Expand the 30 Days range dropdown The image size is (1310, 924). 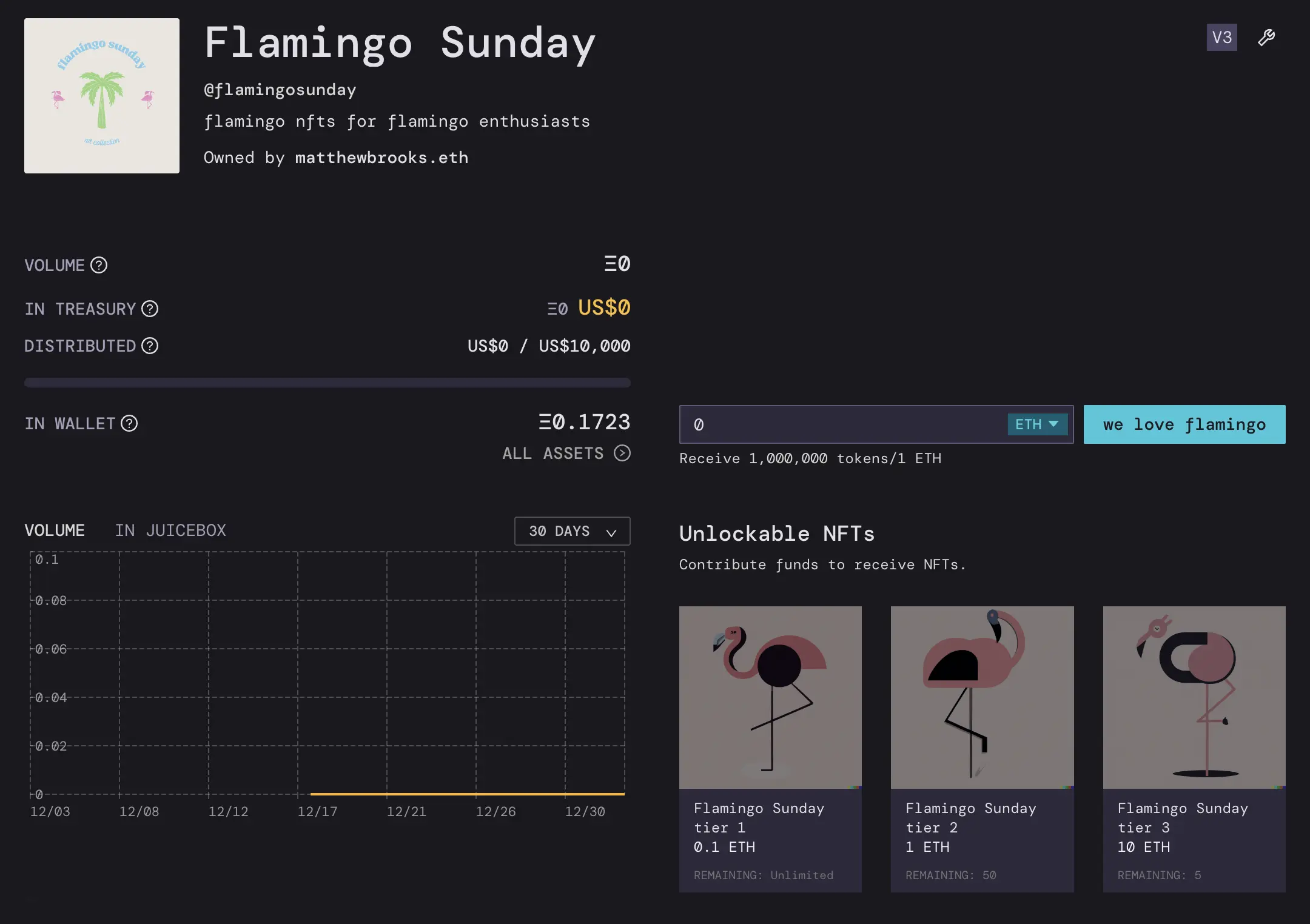click(572, 531)
